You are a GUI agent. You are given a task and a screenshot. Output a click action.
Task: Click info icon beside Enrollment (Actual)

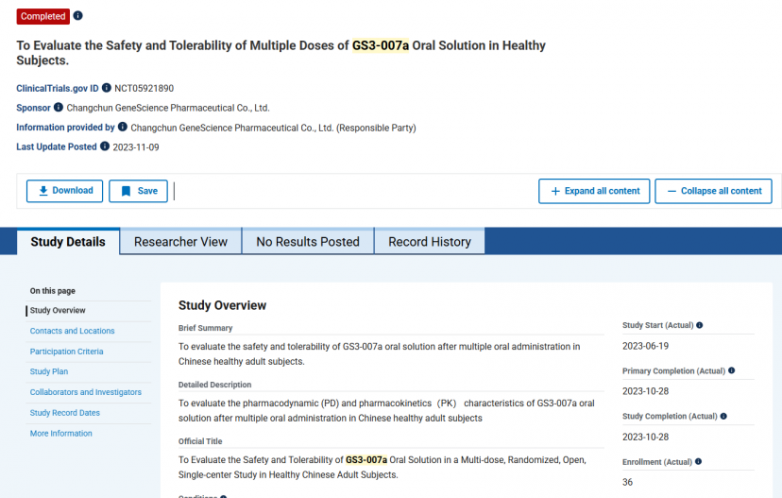click(698, 461)
